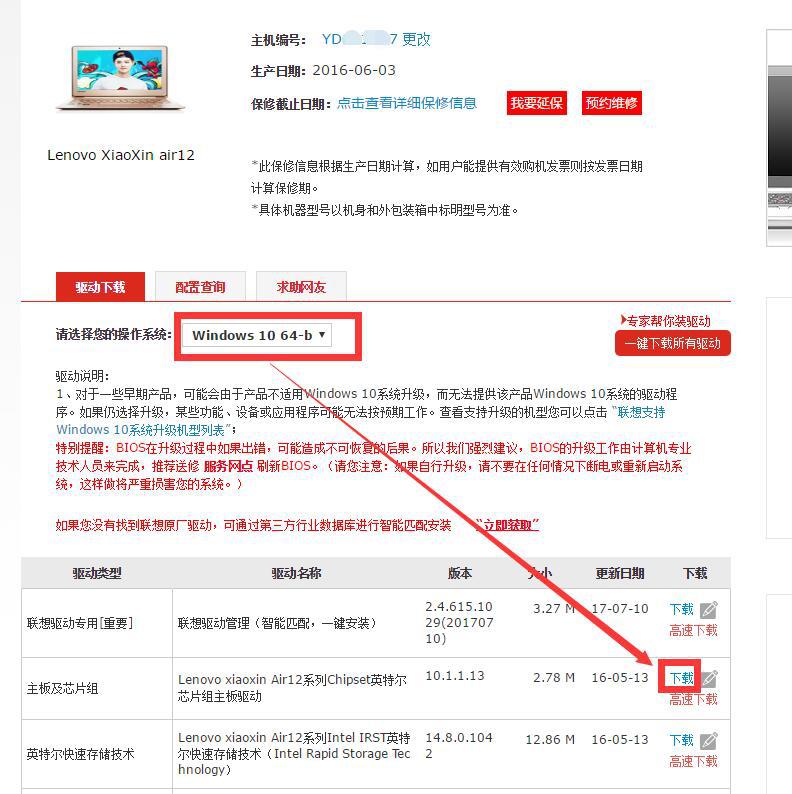Click the 服务网点 link
The width and height of the screenshot is (792, 794).
[227, 466]
